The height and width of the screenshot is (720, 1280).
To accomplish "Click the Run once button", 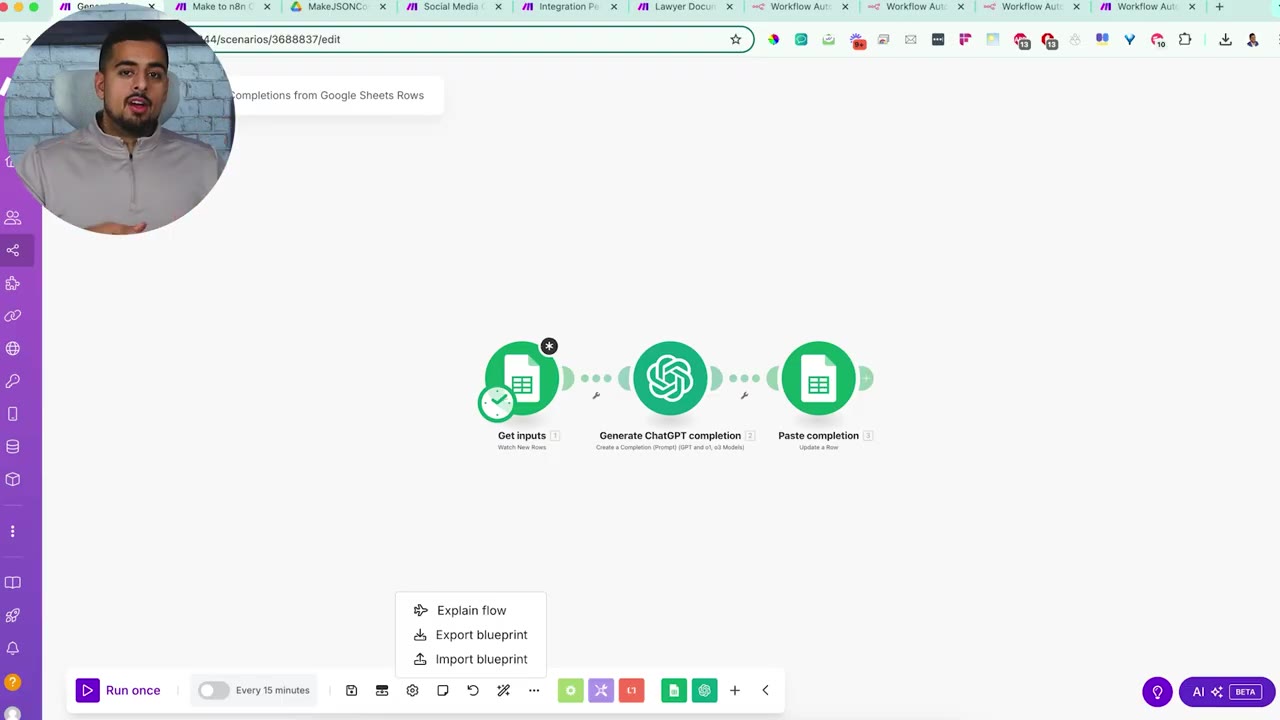I will 118,690.
